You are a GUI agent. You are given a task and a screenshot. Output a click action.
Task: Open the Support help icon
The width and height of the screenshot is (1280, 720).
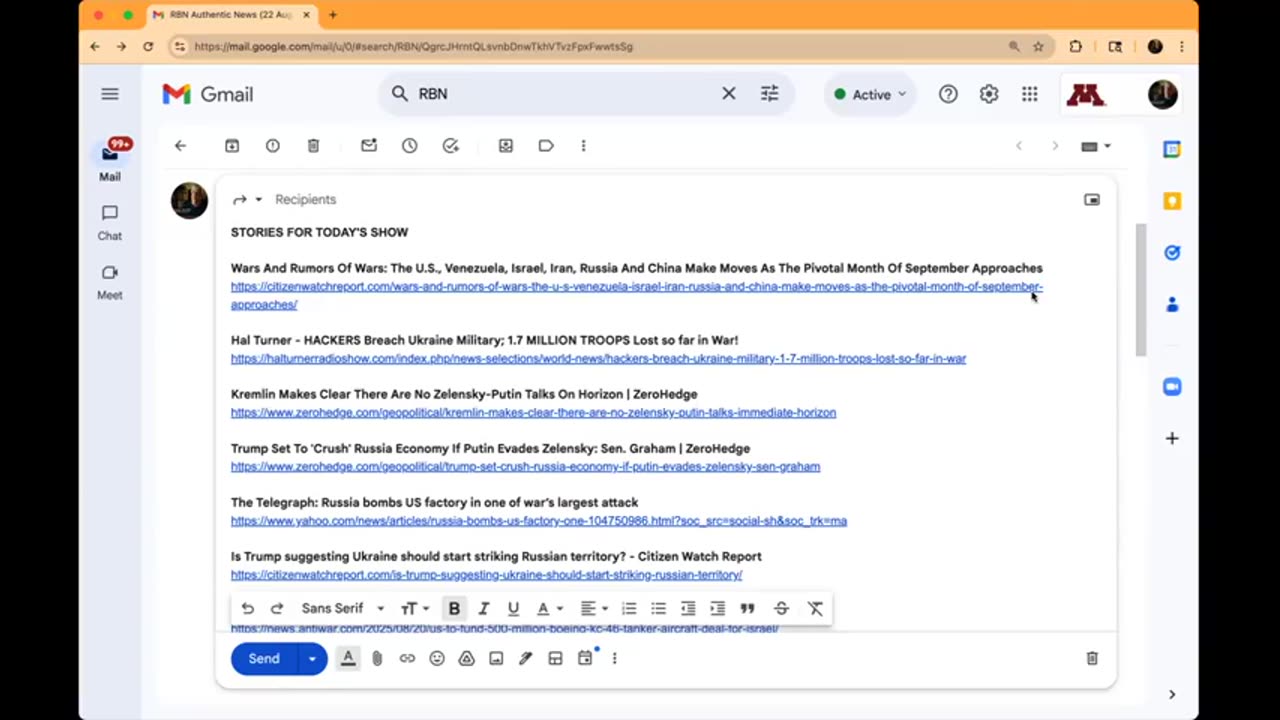pos(948,94)
